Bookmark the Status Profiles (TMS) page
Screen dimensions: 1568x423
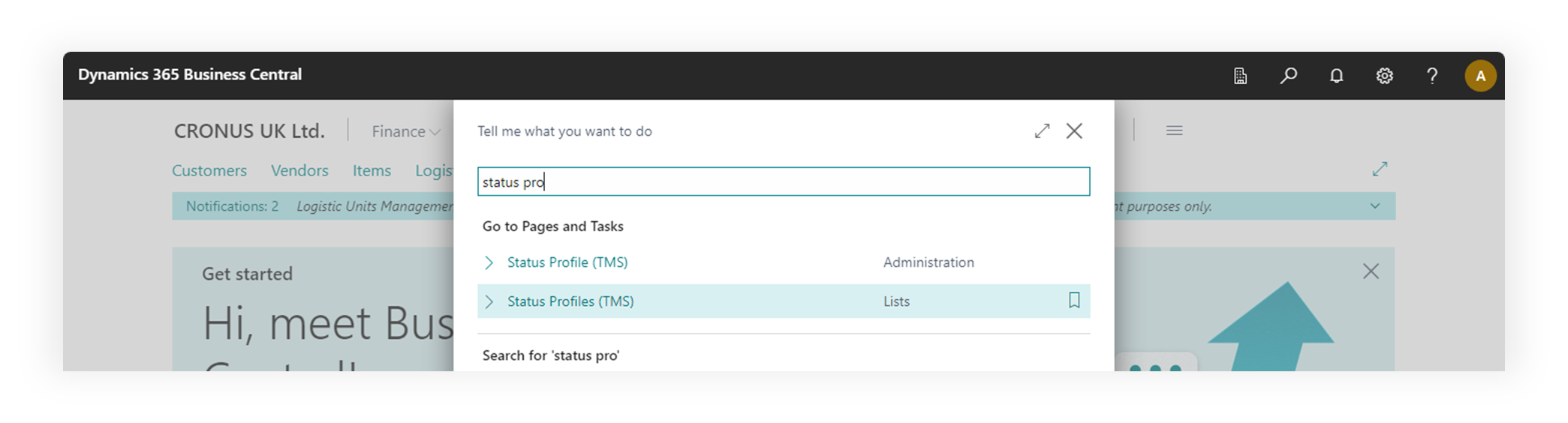tap(1074, 301)
